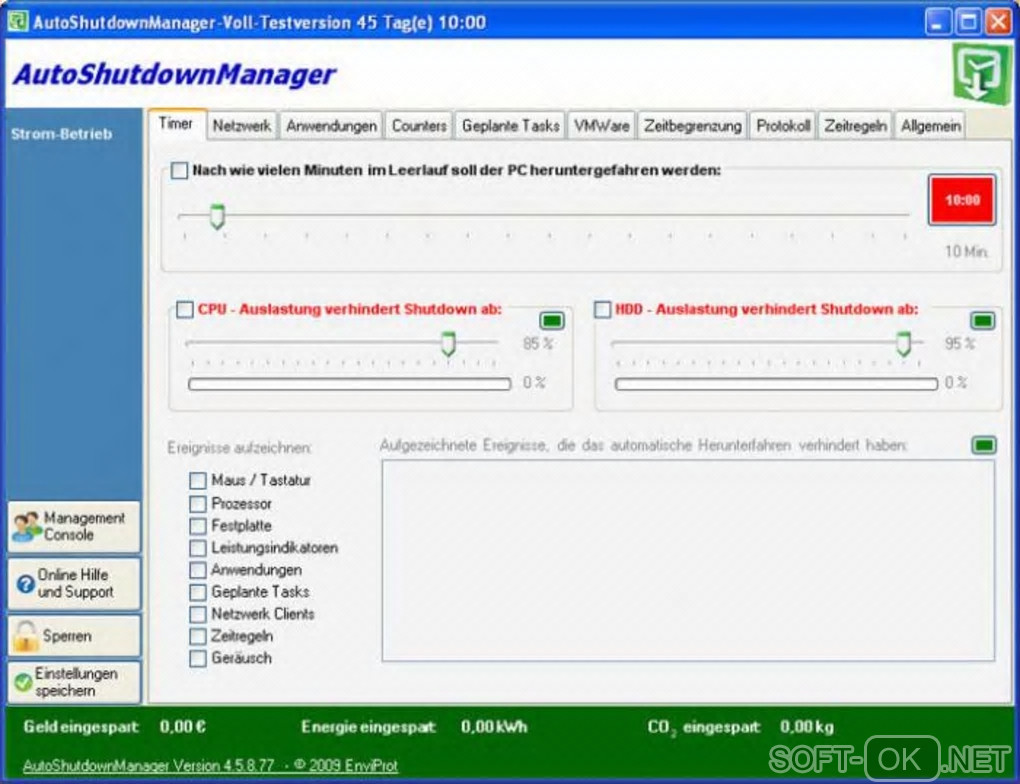1020x784 pixels.
Task: Enable CPU-Auslastung verhindert Shutdown checkbox
Action: click(185, 309)
